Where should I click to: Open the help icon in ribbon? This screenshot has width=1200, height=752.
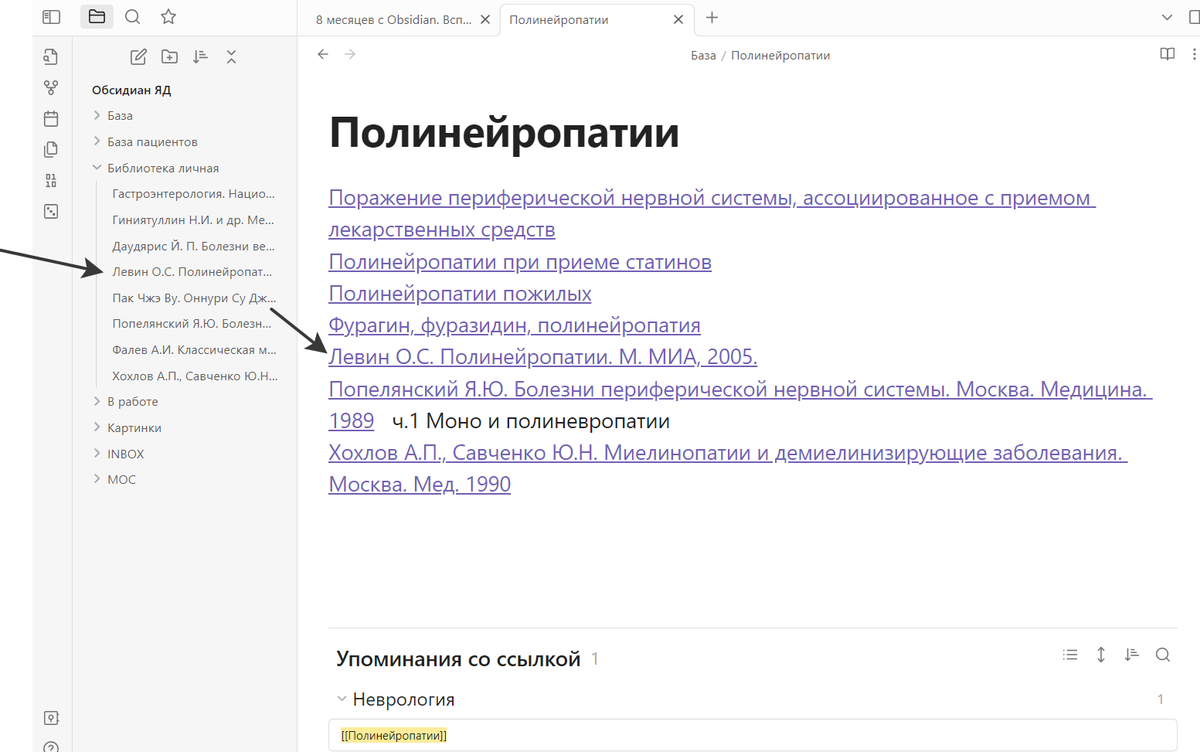click(51, 746)
